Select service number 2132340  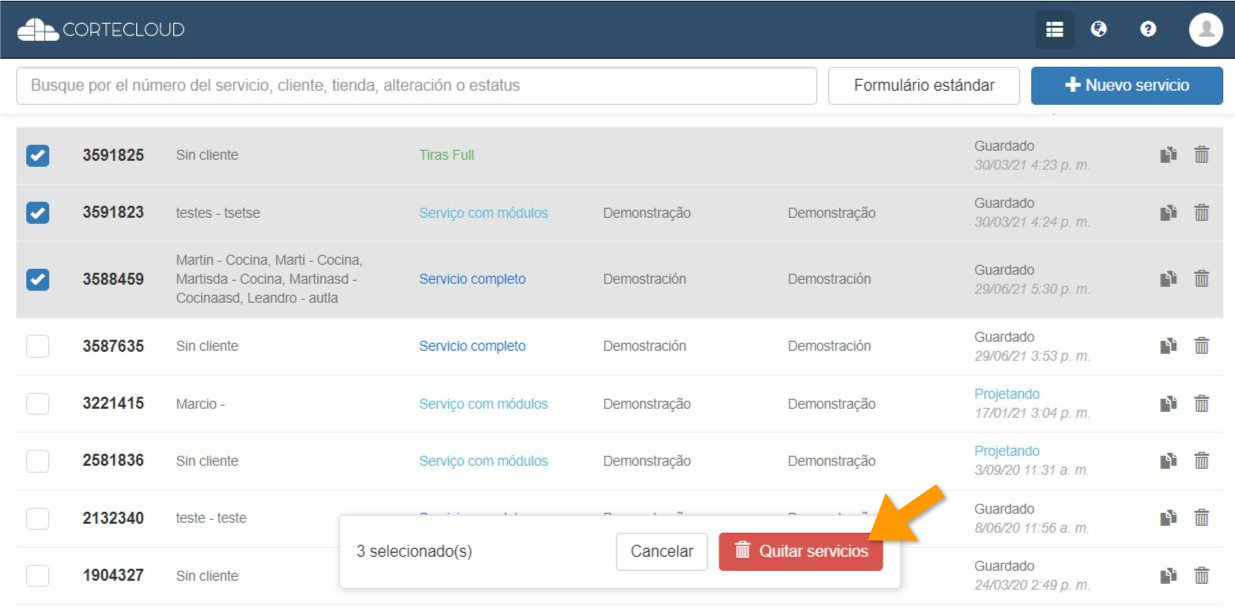pyautogui.click(x=113, y=518)
